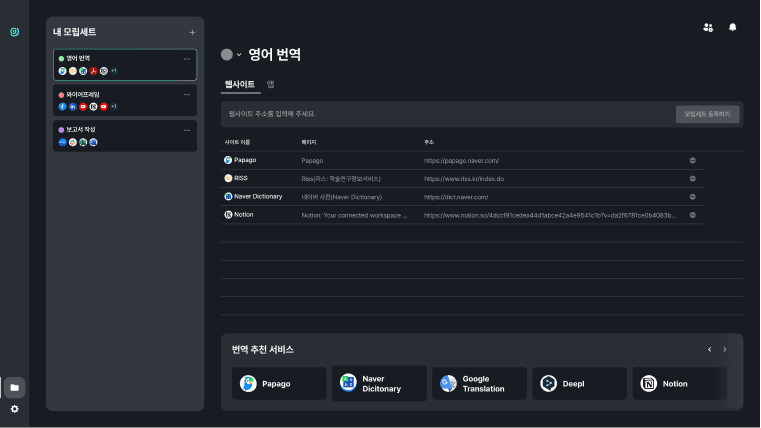
Task: Click red color dot on 와이어프레임 card
Action: pos(61,95)
